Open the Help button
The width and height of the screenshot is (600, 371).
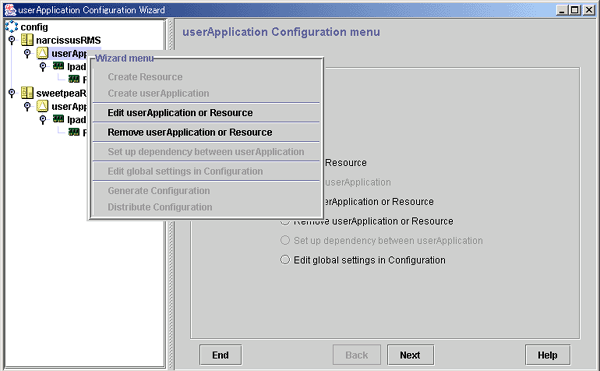pyautogui.click(x=547, y=355)
